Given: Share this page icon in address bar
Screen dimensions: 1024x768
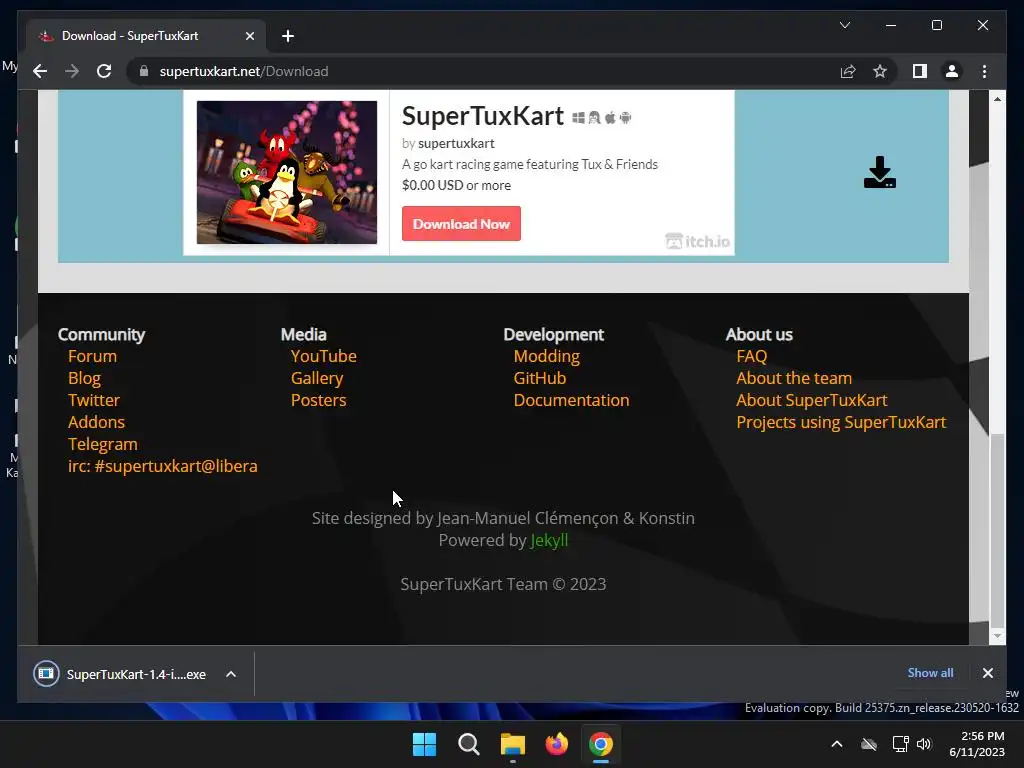Looking at the screenshot, I should pos(848,71).
